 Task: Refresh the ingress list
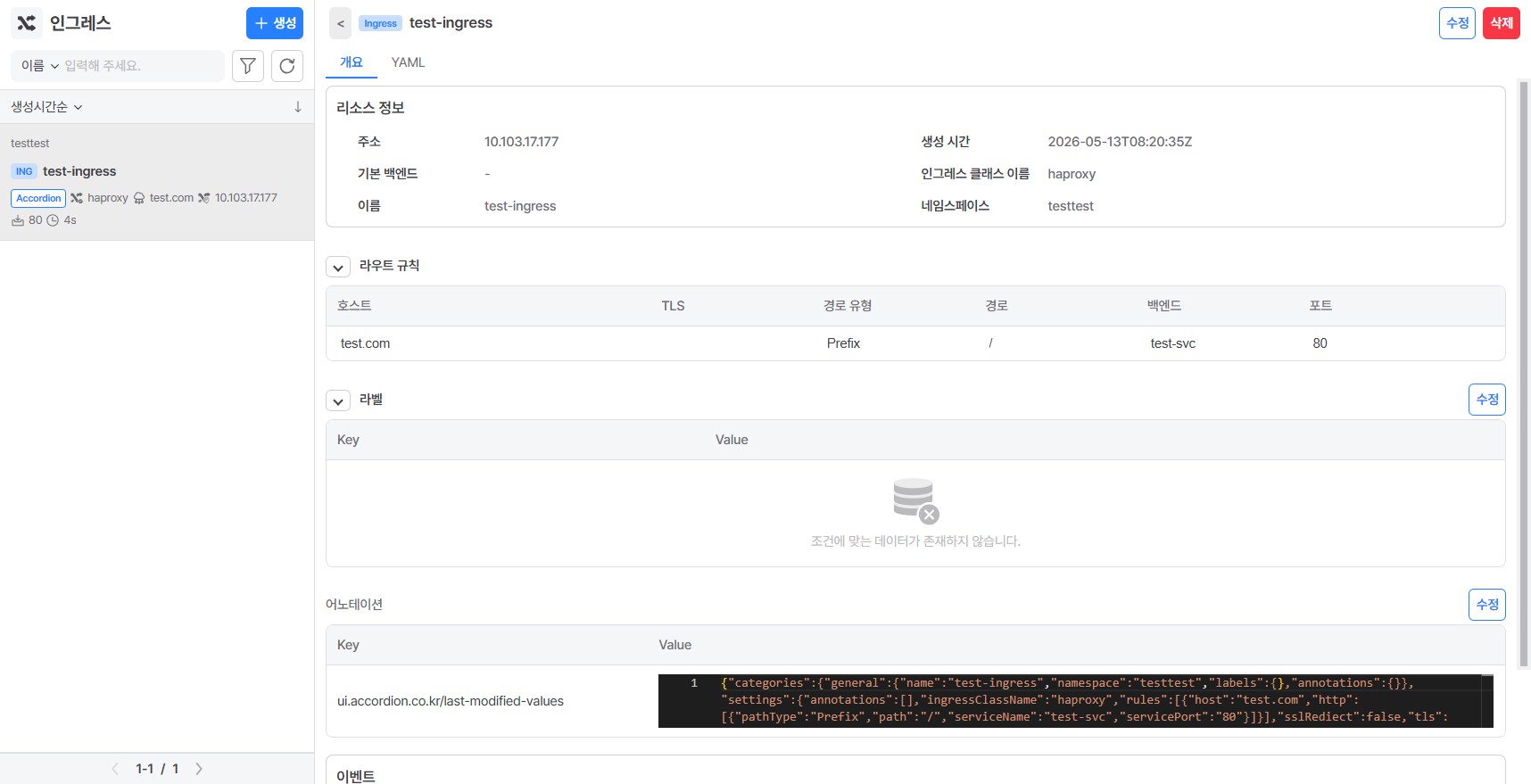coord(287,66)
